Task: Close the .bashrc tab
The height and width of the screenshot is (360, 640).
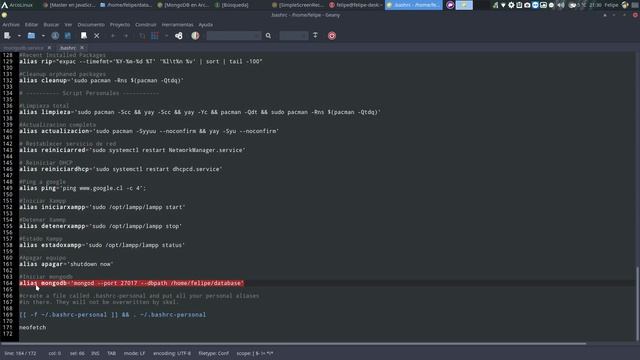Action: click(82, 48)
